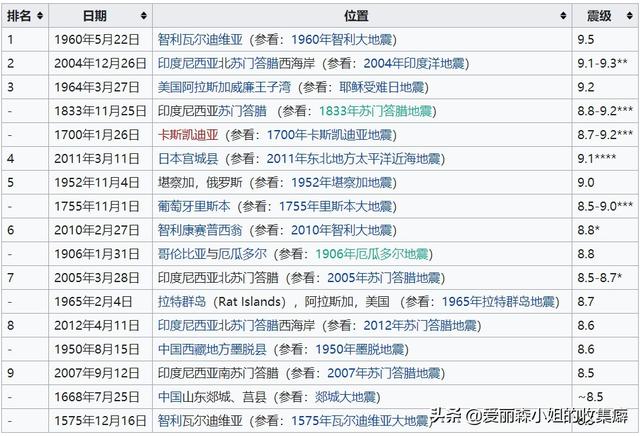Select magnitude cell 8.8-9.2***

[605, 111]
